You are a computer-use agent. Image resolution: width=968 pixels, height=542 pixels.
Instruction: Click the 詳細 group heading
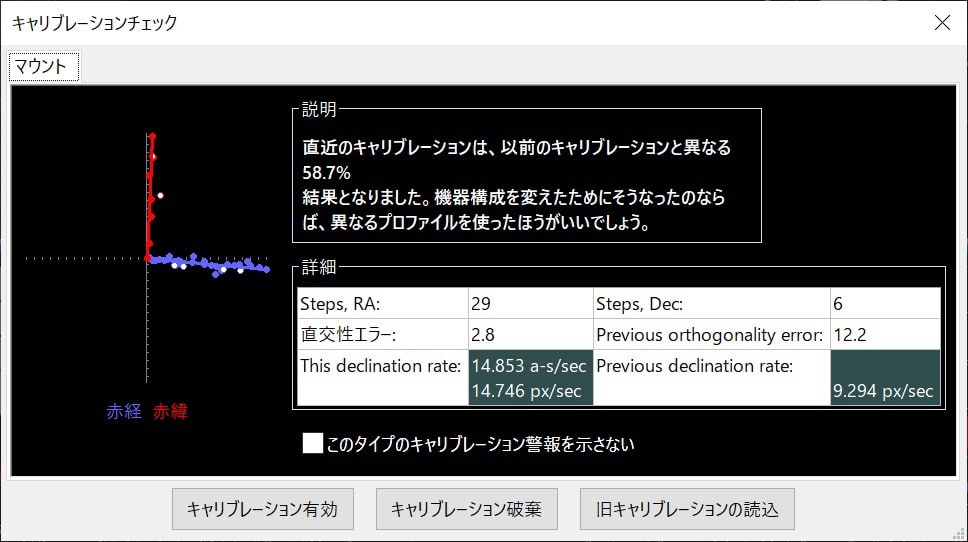pos(319,267)
